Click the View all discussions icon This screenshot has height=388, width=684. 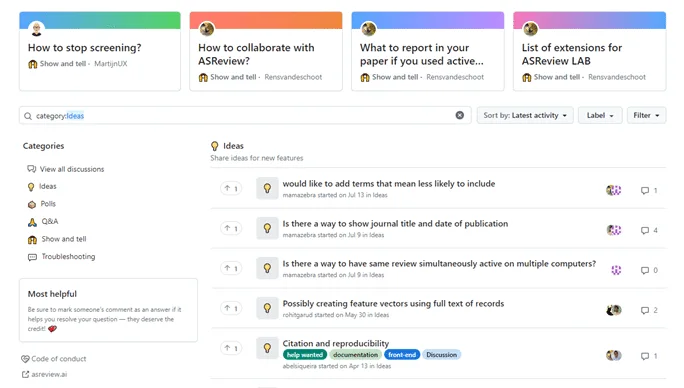[x=31, y=169]
